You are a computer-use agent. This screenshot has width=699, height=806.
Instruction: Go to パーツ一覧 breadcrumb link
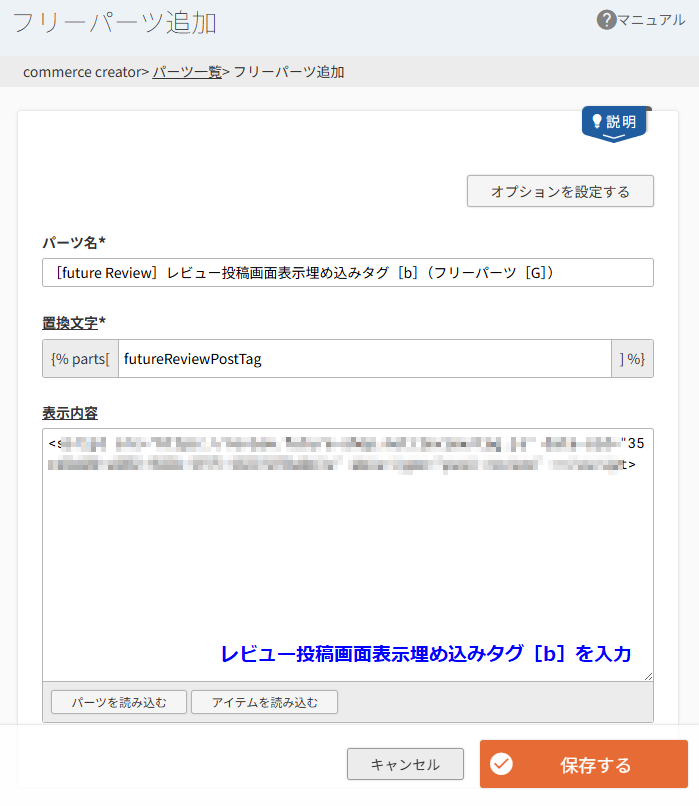187,72
